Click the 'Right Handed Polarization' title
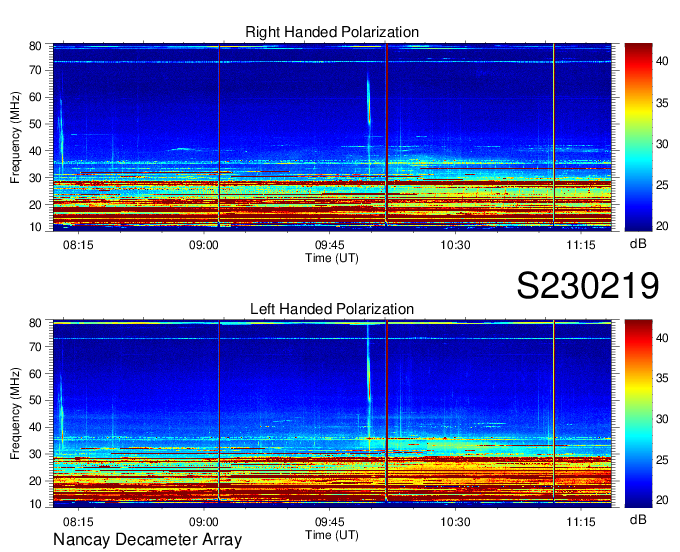The width and height of the screenshot is (680, 552). (x=332, y=32)
